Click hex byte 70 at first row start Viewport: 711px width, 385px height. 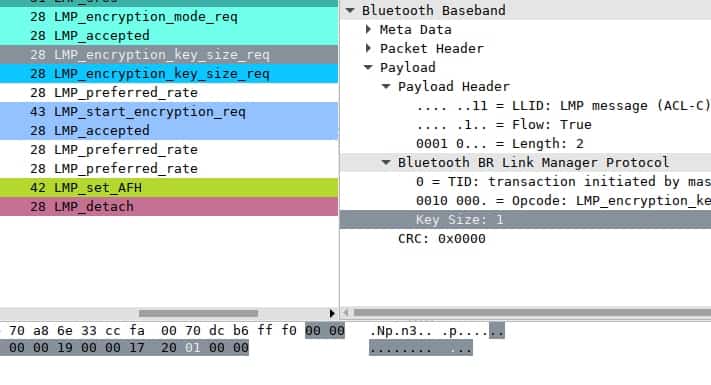pyautogui.click(x=17, y=331)
